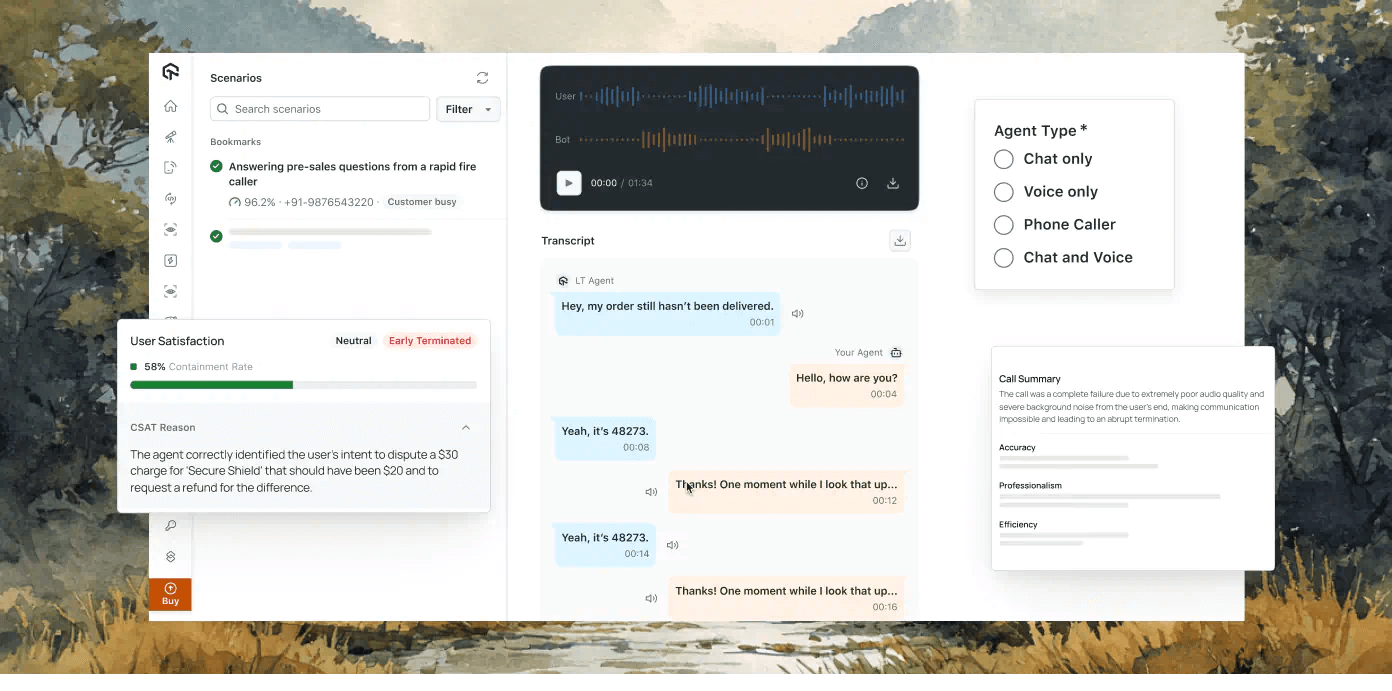Click green check beside Answering pre-sales scenario
Screen dimensions: 1392x691
click(216, 166)
